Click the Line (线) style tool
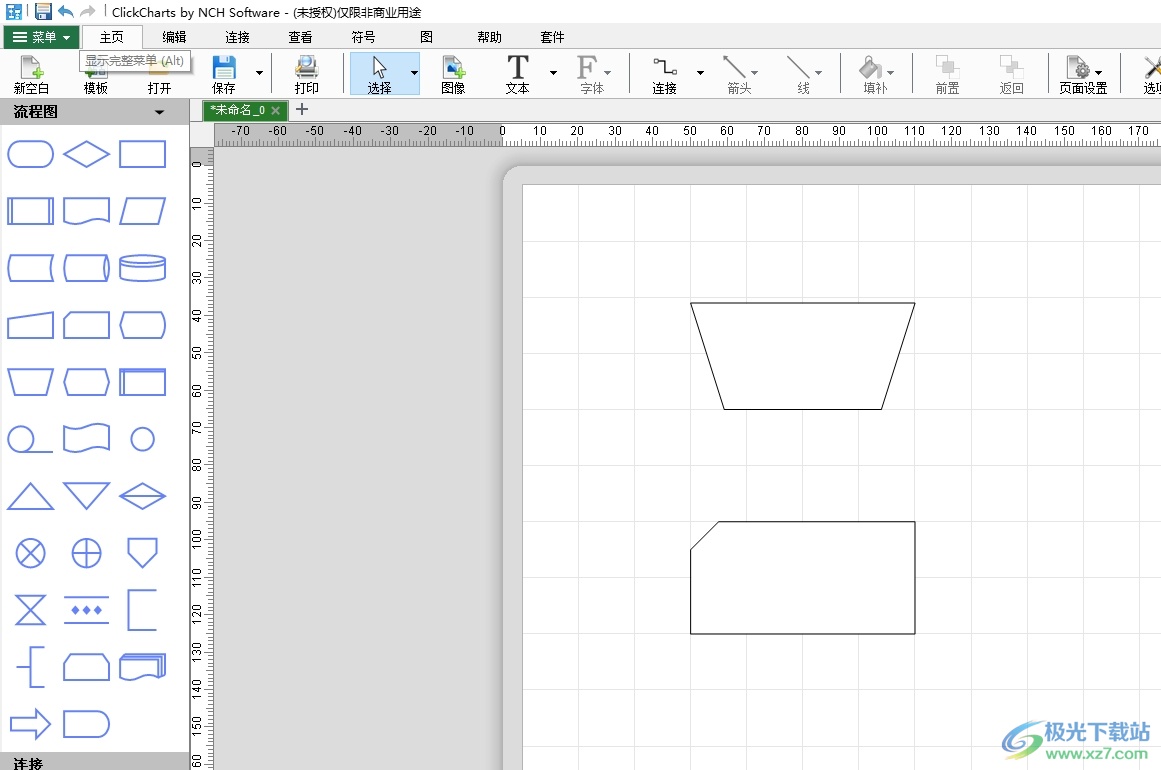Viewport: 1161px width, 770px height. click(803, 74)
